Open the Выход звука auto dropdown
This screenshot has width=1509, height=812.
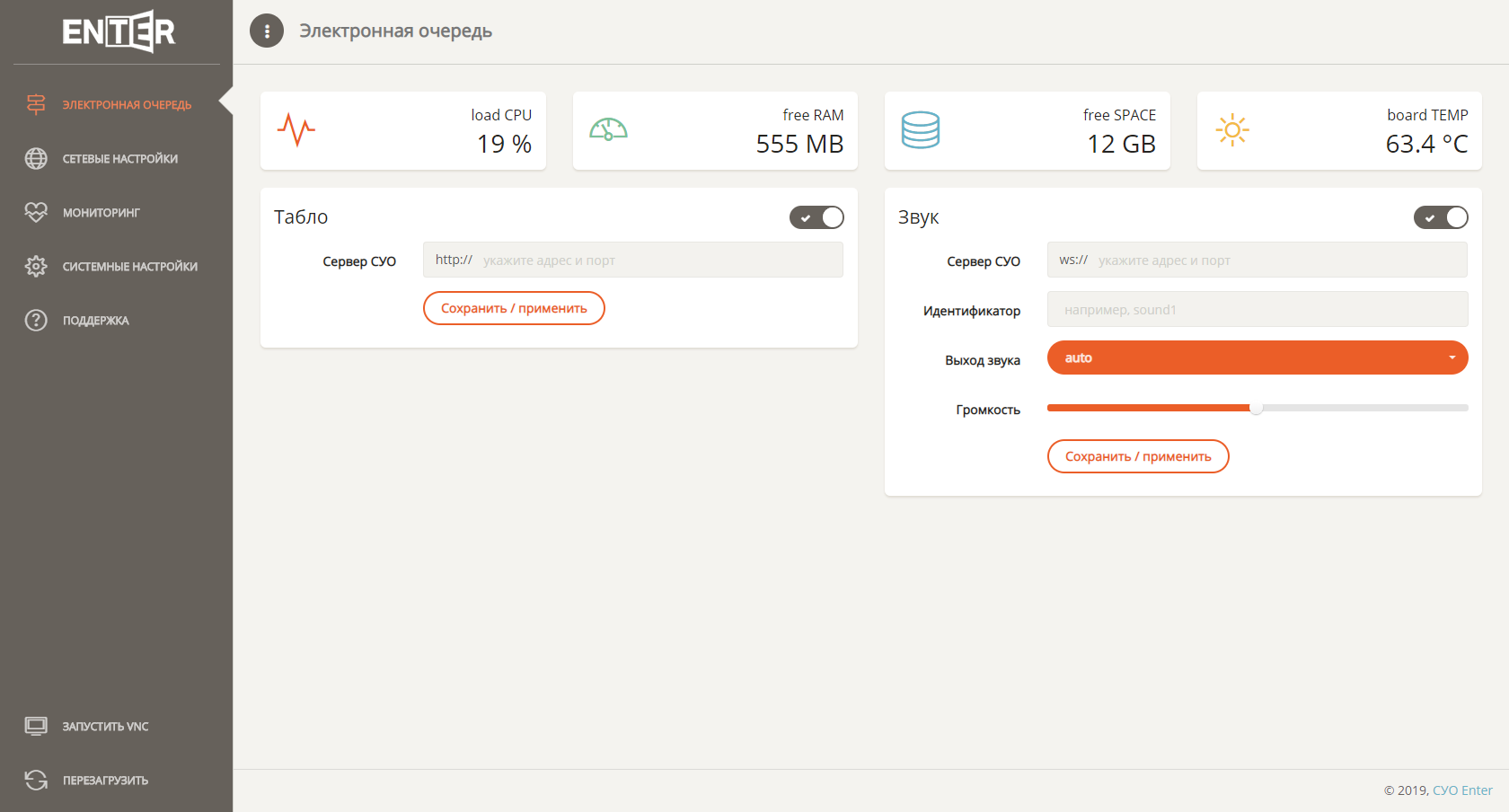coord(1257,357)
